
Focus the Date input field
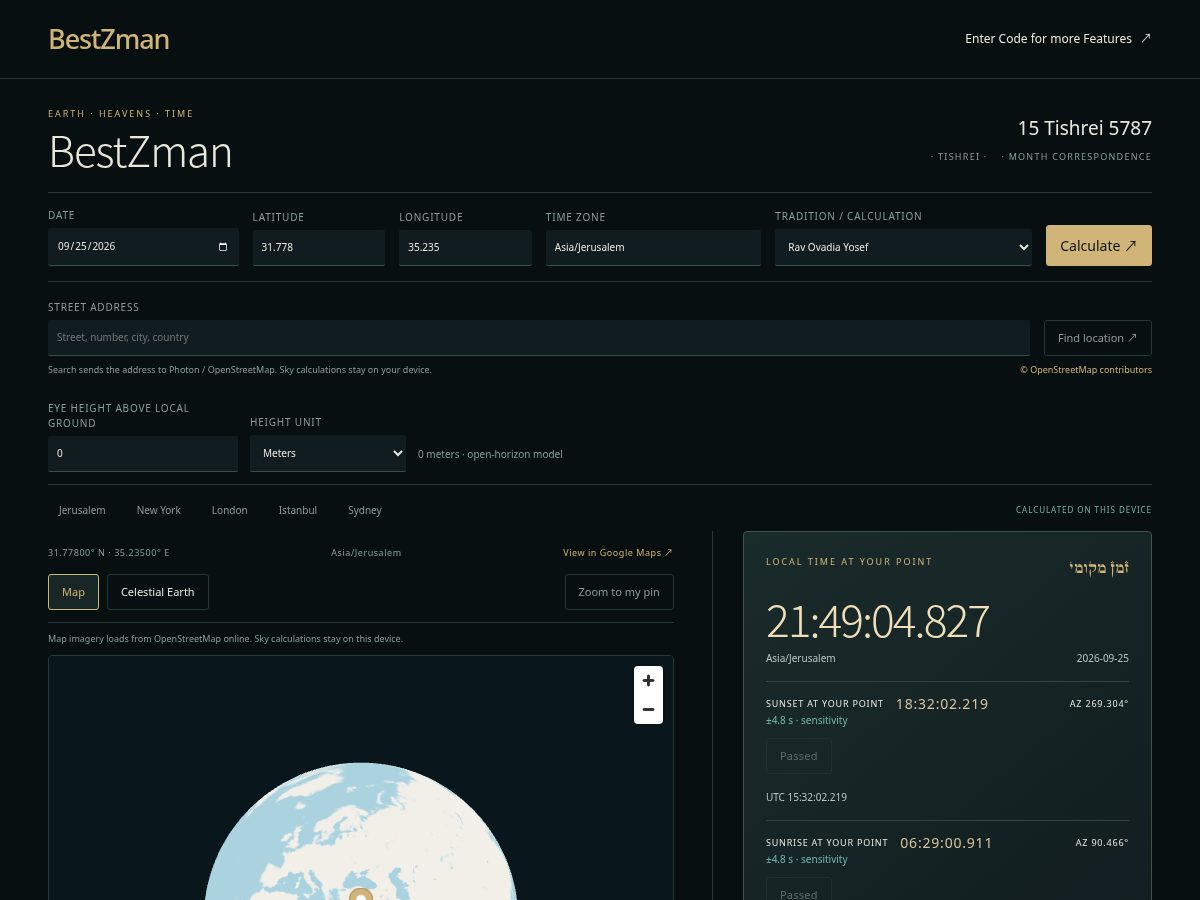point(143,246)
